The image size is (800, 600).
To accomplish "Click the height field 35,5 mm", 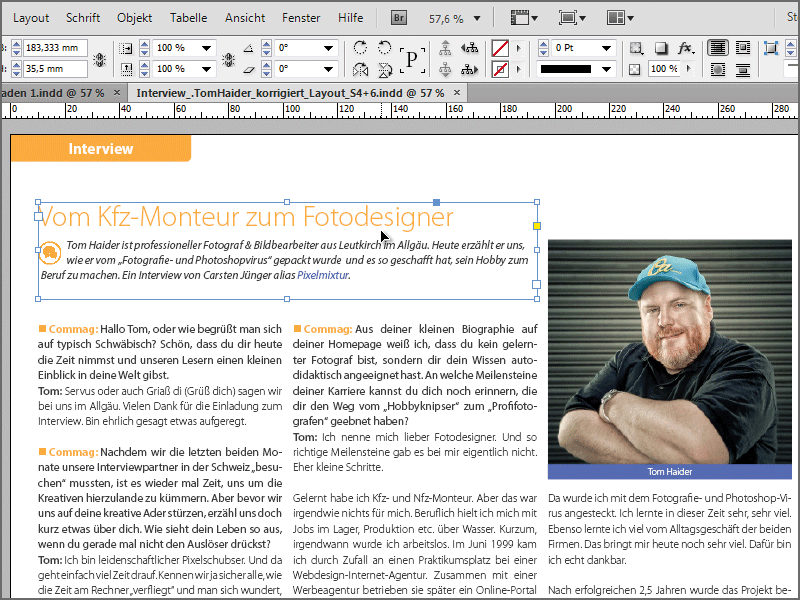I will click(x=55, y=68).
